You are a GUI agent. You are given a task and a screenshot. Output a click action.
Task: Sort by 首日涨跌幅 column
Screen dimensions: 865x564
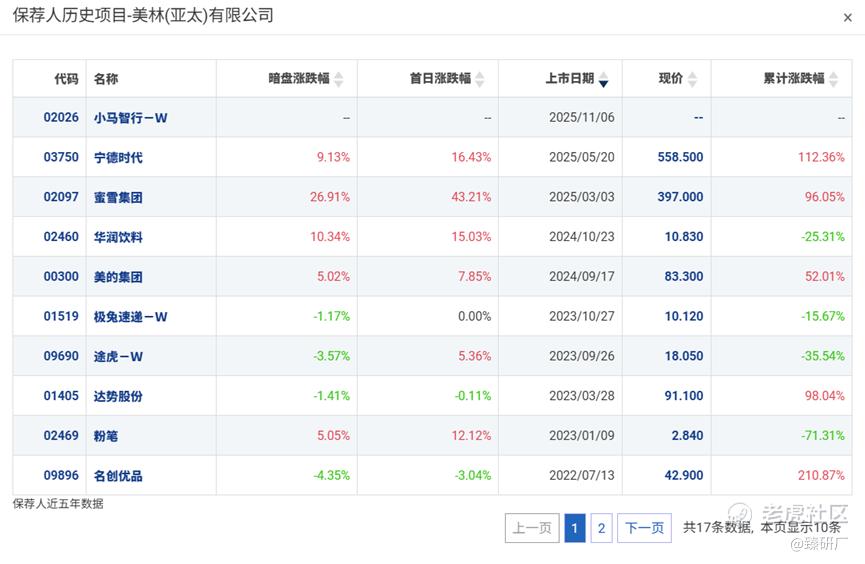(x=480, y=79)
